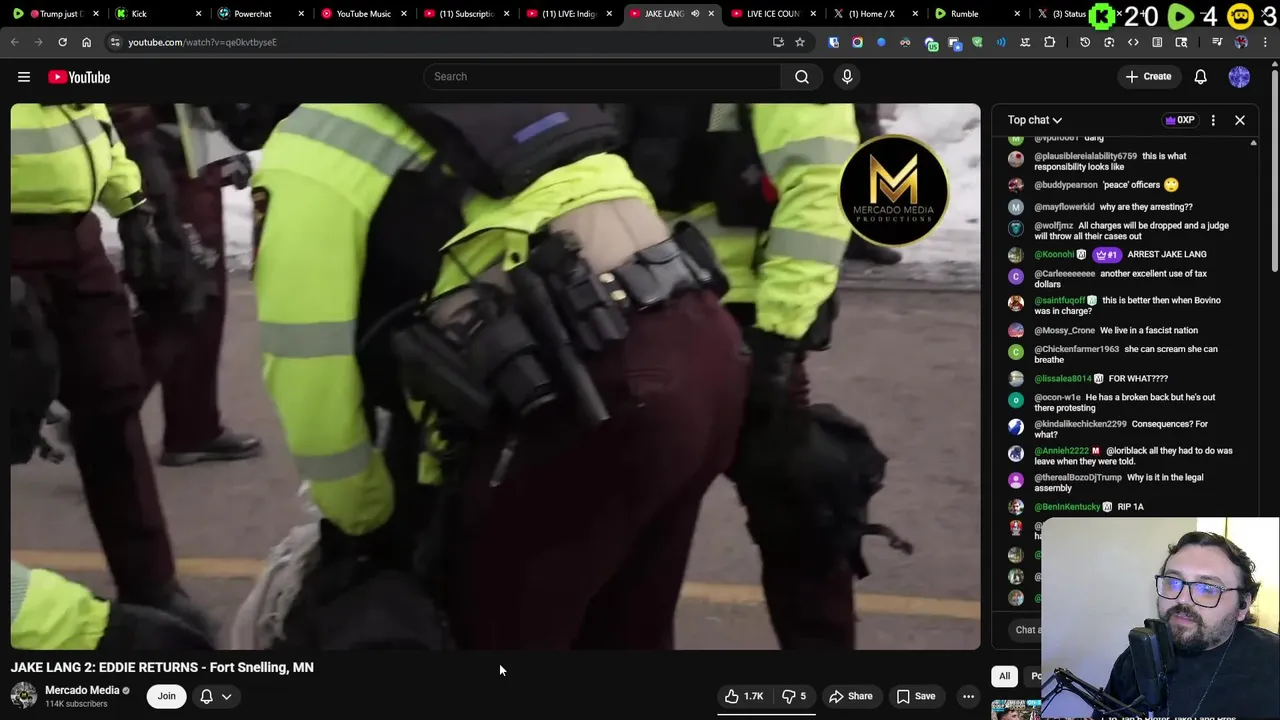Bookmark this page with the star
This screenshot has height=720, width=1280.
click(800, 42)
